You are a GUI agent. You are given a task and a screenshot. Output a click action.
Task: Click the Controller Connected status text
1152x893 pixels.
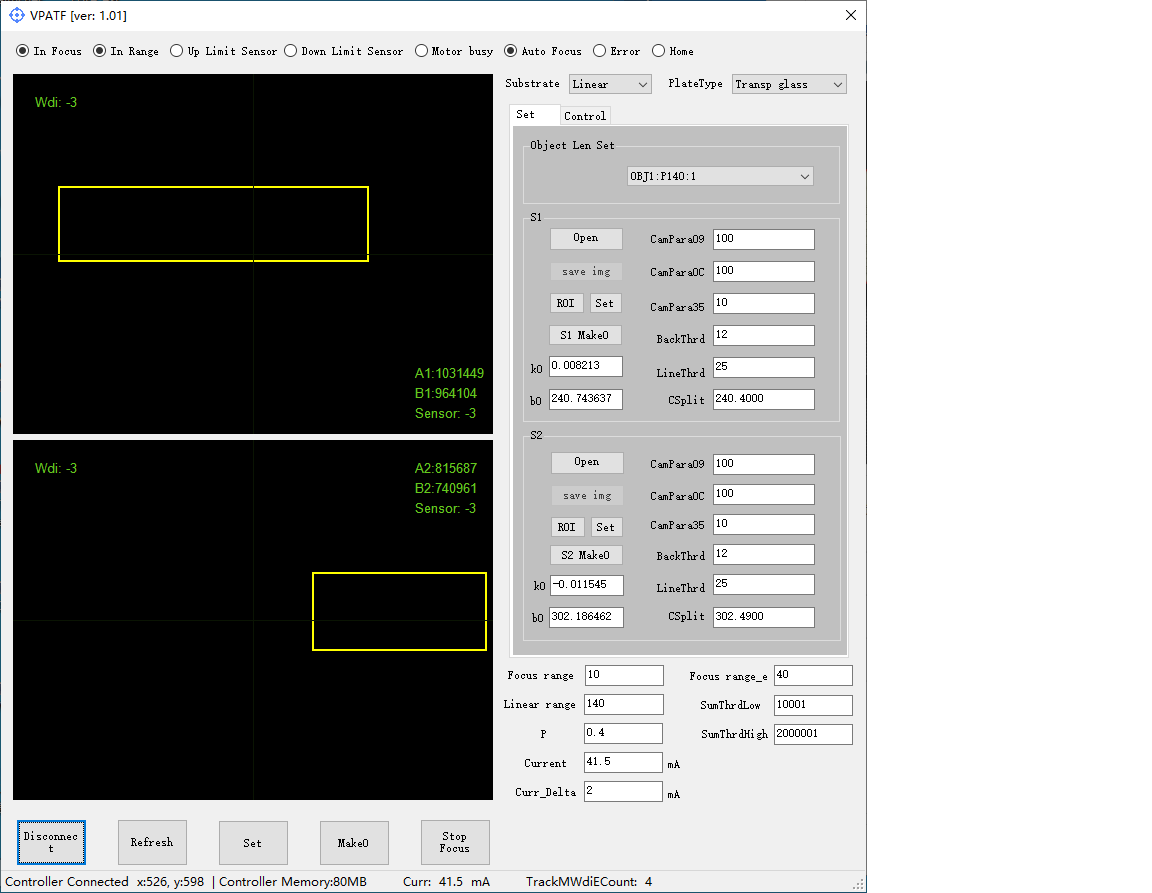(x=67, y=881)
